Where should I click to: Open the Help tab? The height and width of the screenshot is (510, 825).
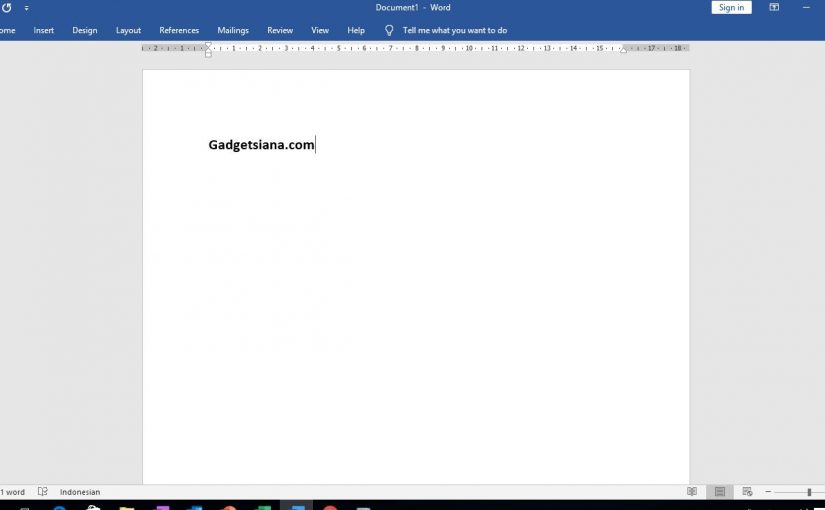pos(356,31)
